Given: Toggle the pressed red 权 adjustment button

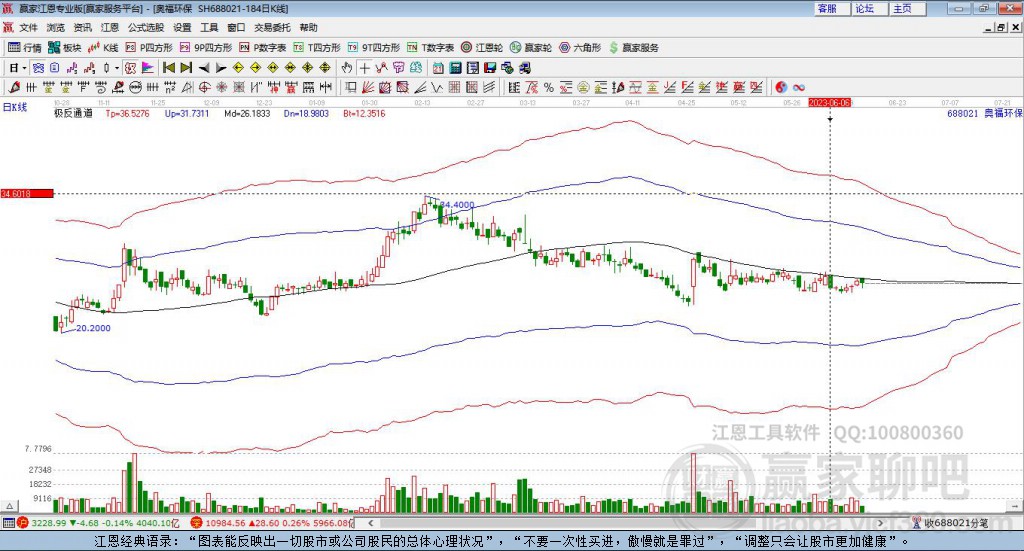Looking at the screenshot, I should (131, 68).
